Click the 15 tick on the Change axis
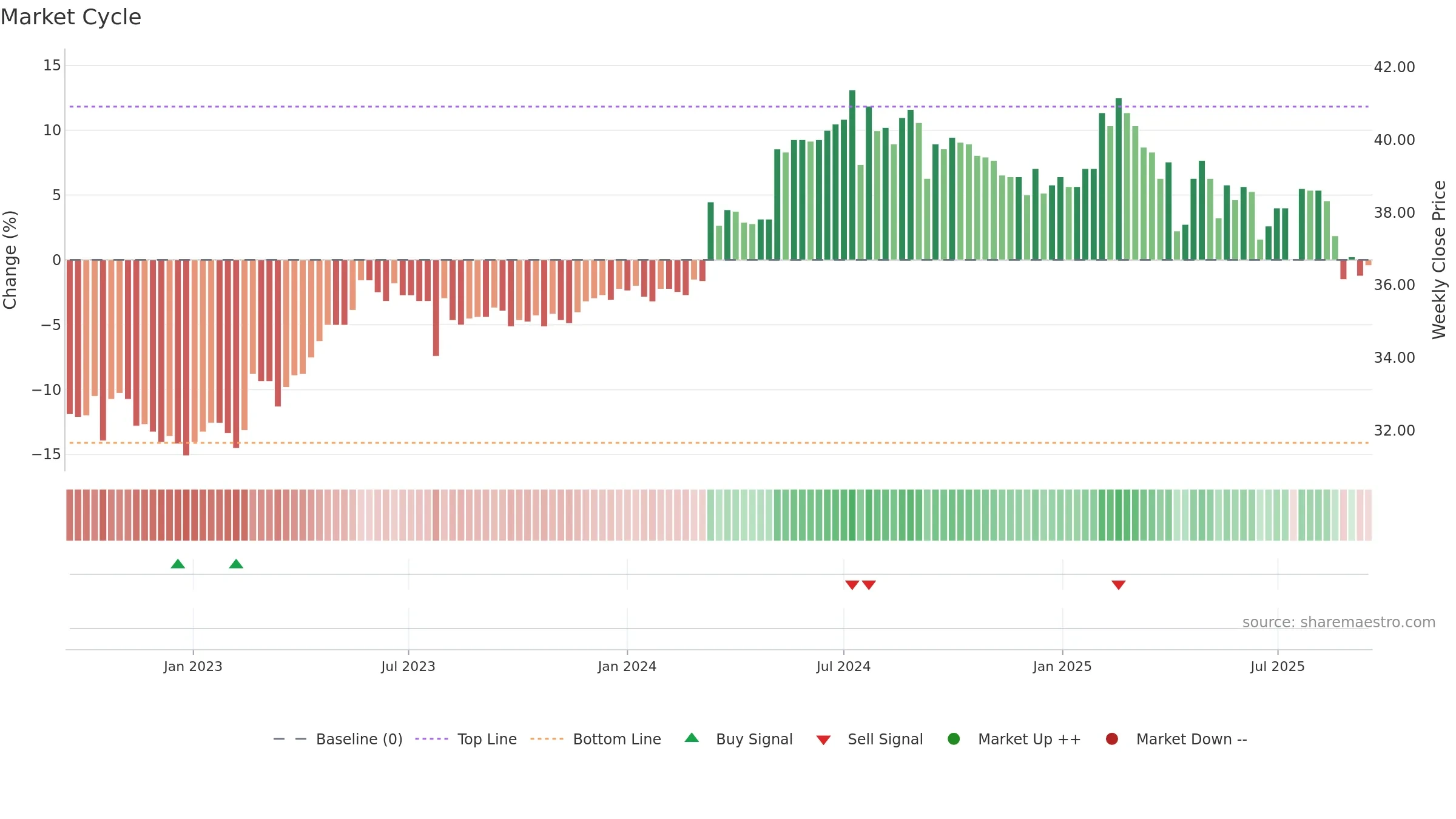 coord(52,65)
